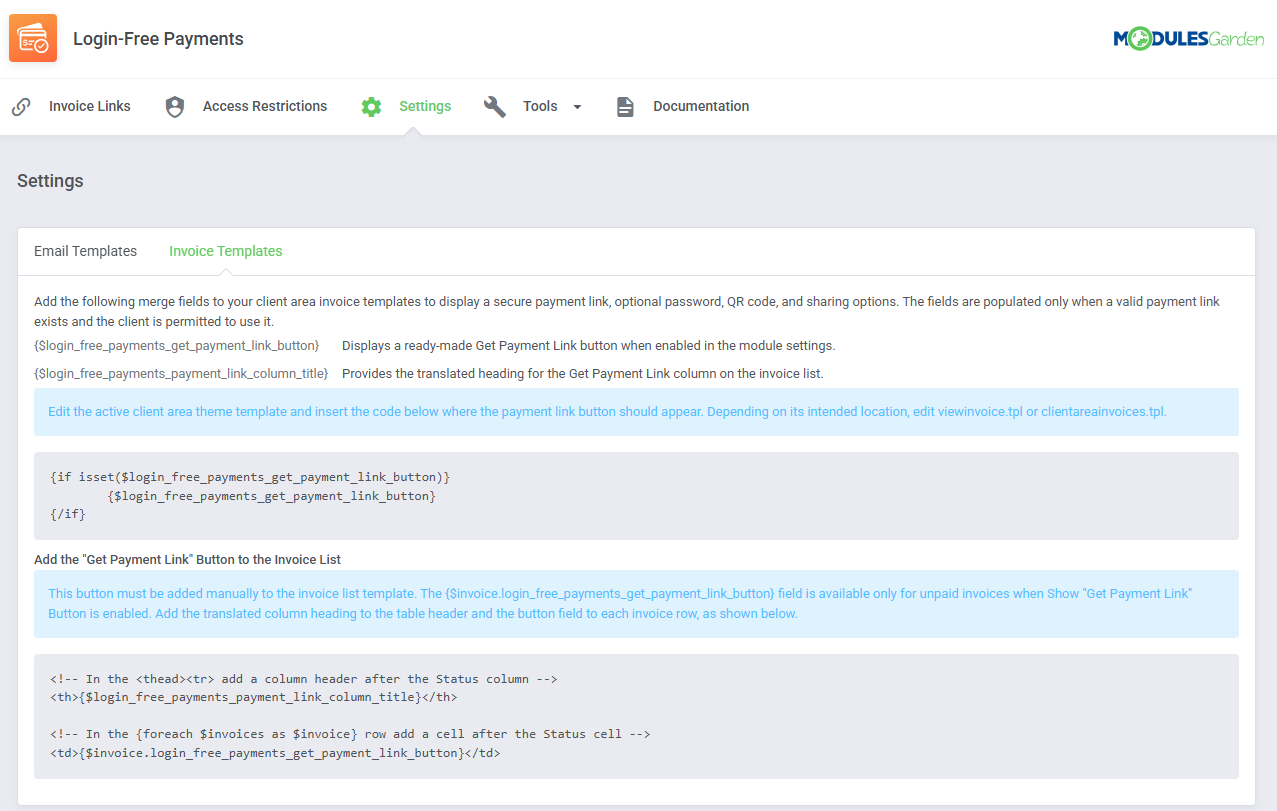Open the Tools menu
Viewport: 1277px width, 811px height.
(x=540, y=106)
